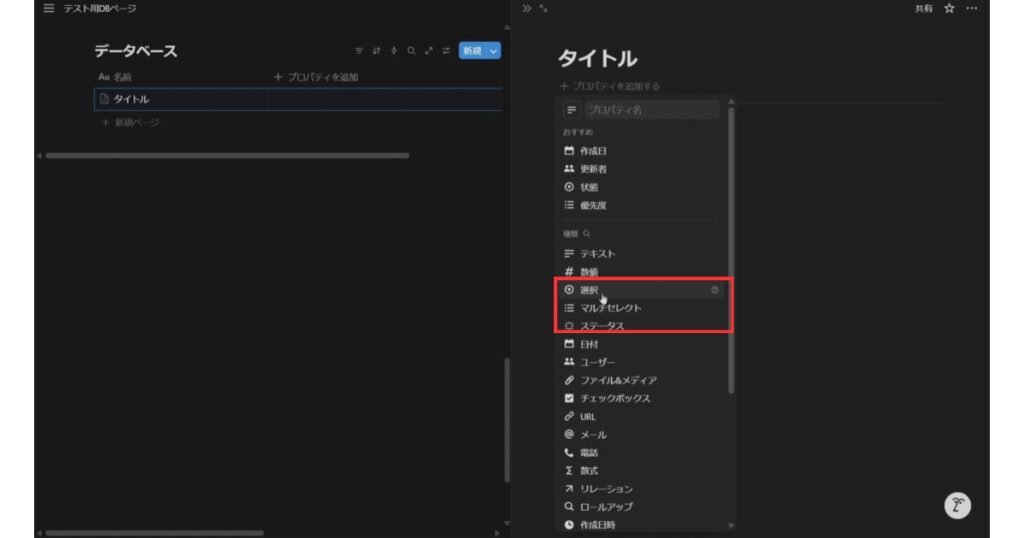Focus the プロパティ名 input field
This screenshot has height=538, width=1024.
[x=650, y=110]
